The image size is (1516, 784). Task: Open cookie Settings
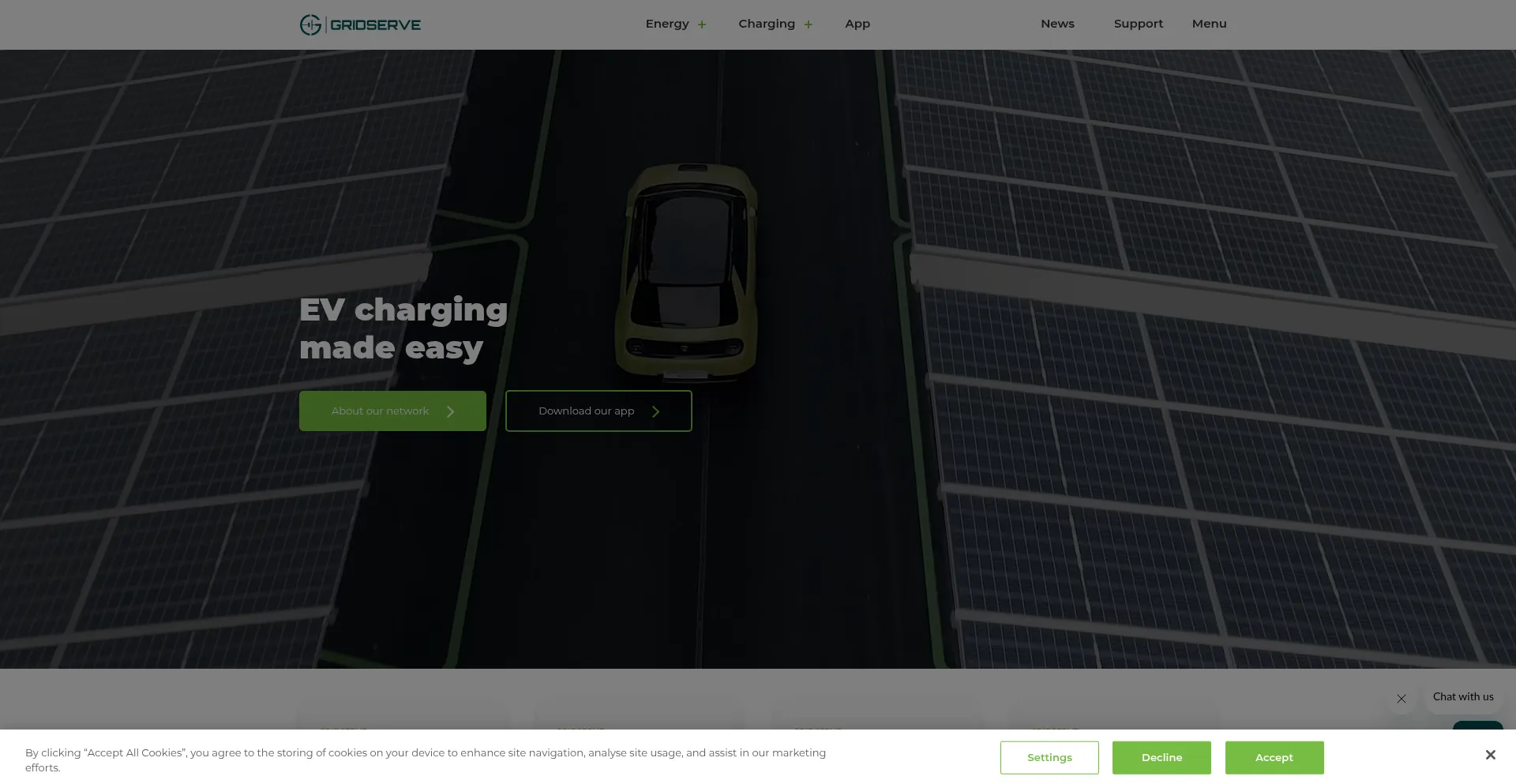tap(1049, 757)
